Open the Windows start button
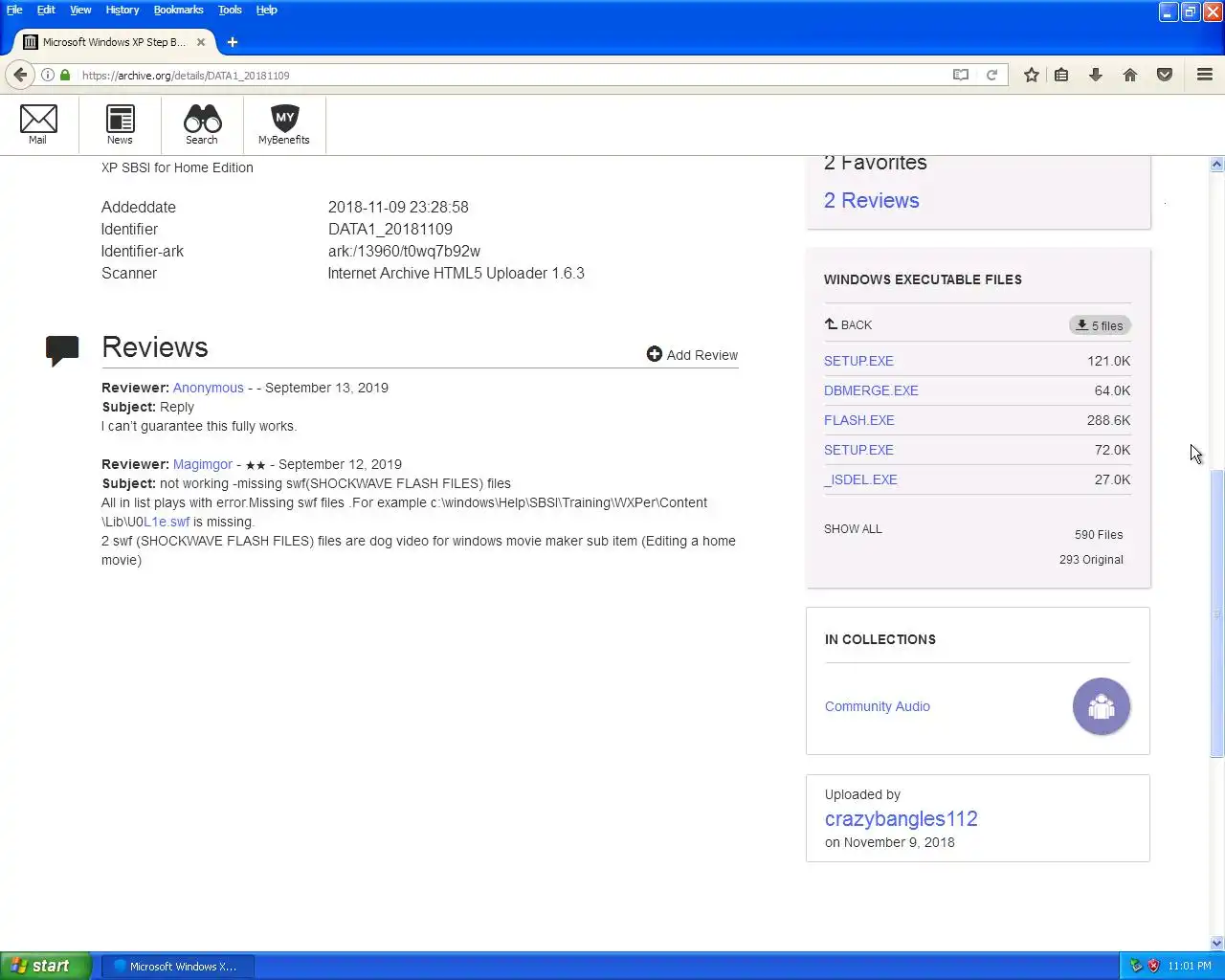Image resolution: width=1225 pixels, height=980 pixels. point(45,966)
